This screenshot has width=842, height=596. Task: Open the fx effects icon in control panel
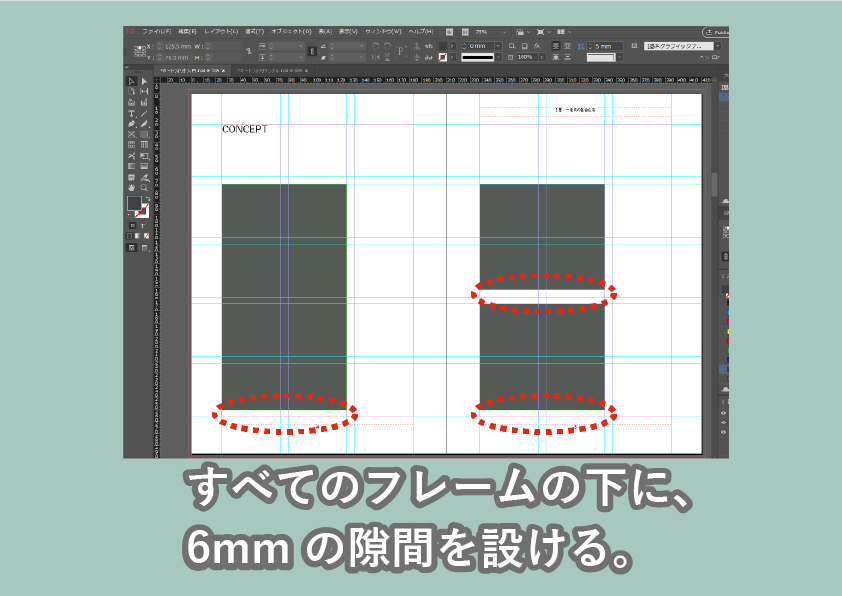point(537,46)
